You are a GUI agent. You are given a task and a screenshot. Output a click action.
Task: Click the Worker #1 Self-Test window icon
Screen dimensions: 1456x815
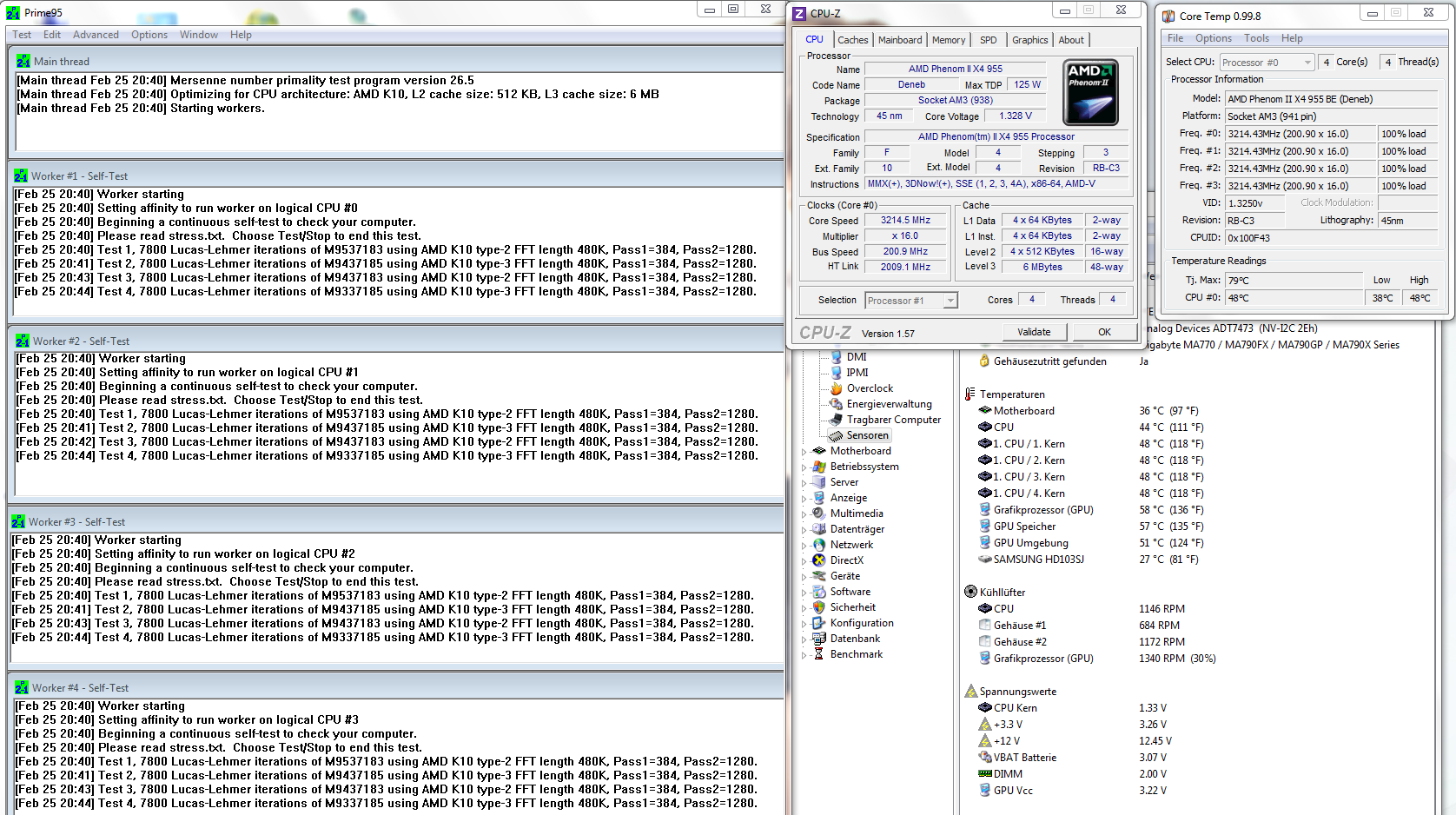tap(21, 176)
